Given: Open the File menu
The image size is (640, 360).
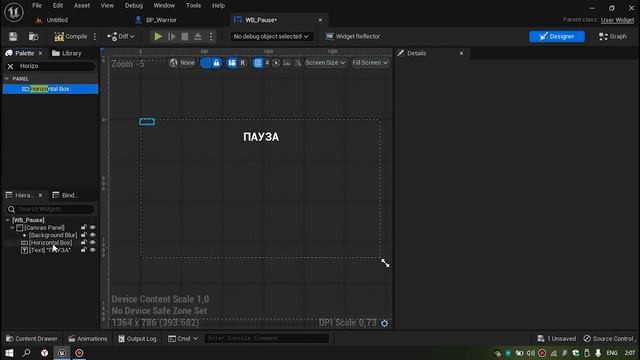Looking at the screenshot, I should (x=37, y=5).
